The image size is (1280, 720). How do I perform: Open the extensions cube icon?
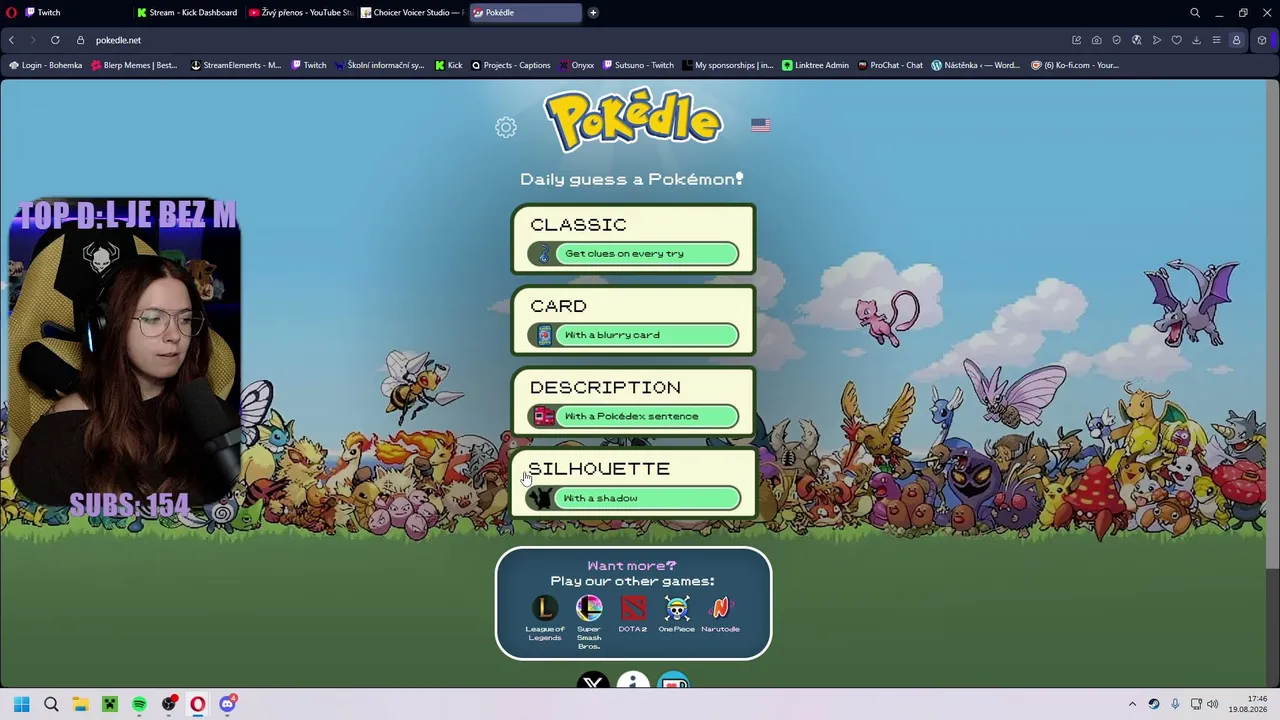(1262, 40)
